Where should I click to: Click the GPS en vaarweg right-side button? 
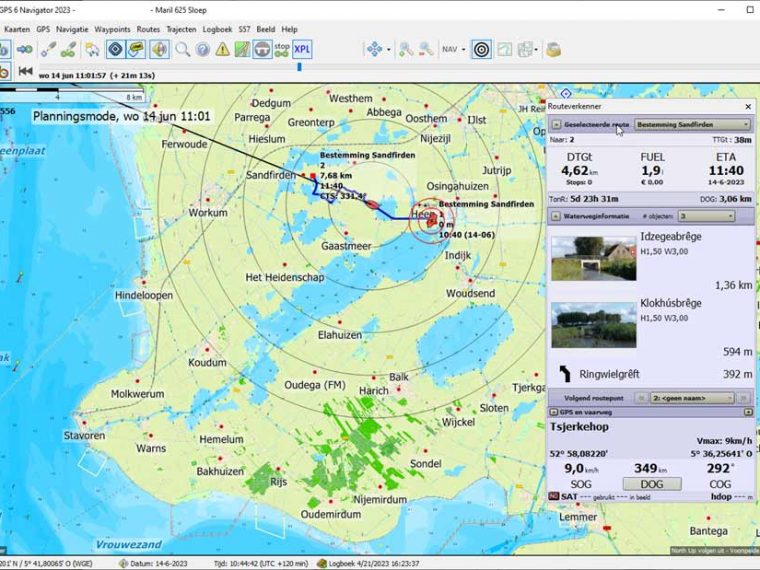pos(748,412)
